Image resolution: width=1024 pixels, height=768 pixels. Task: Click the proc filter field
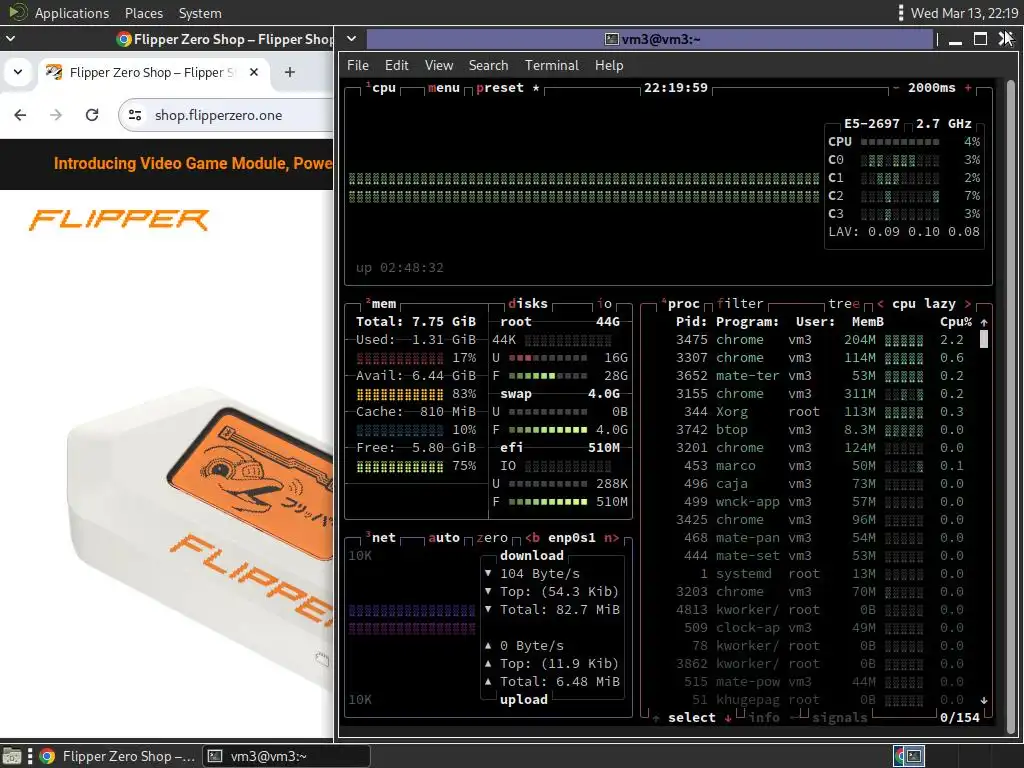[x=740, y=304]
